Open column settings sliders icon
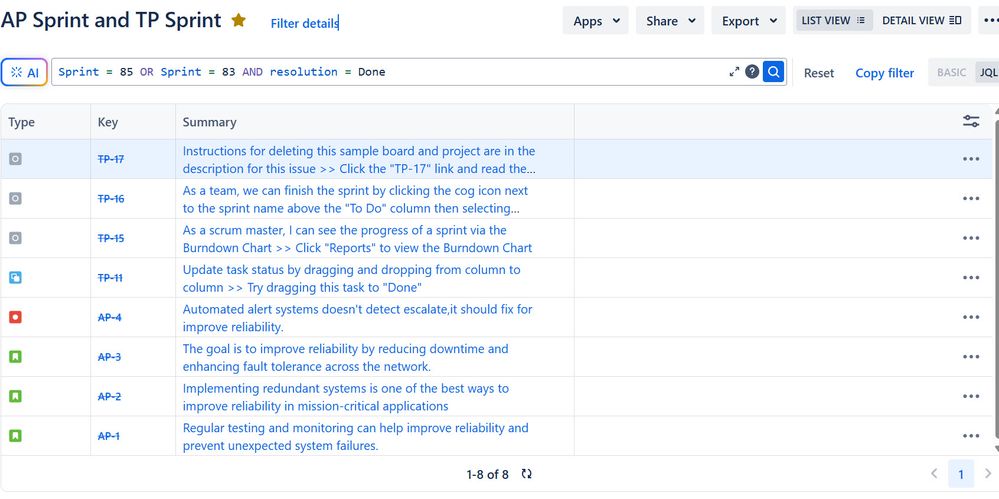The image size is (999, 499). [x=971, y=121]
